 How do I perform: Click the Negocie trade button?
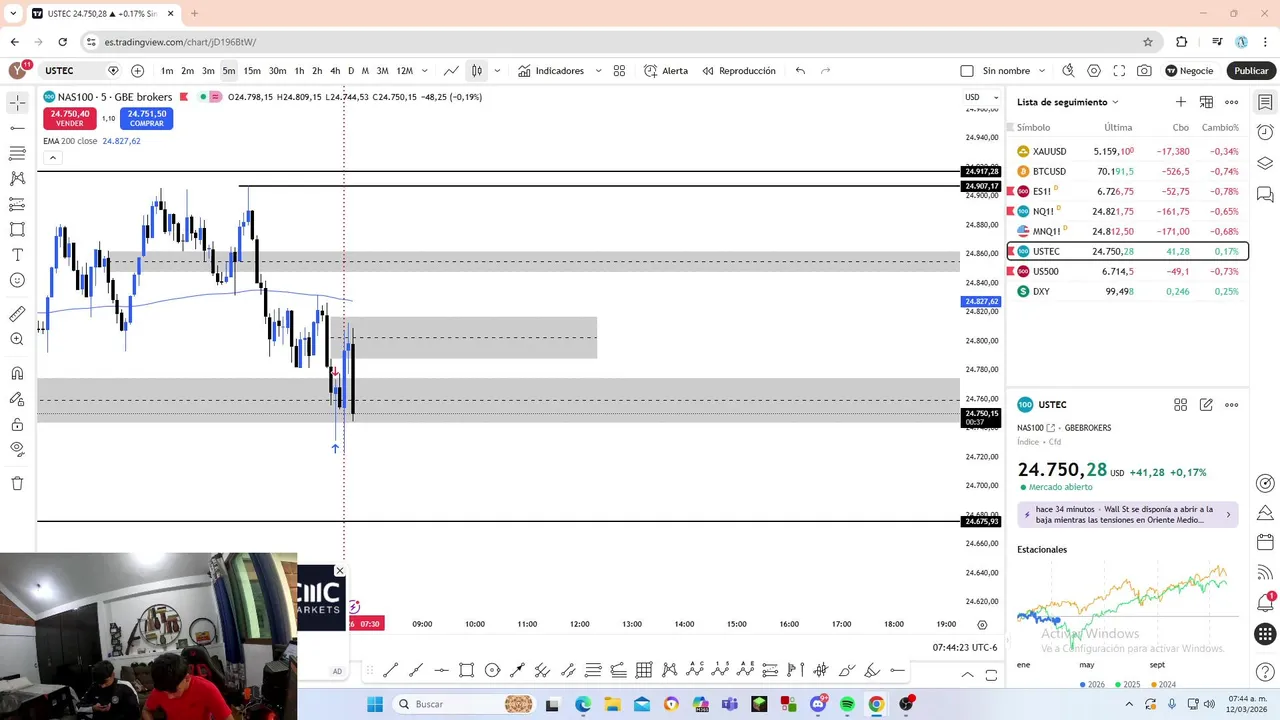click(1189, 71)
